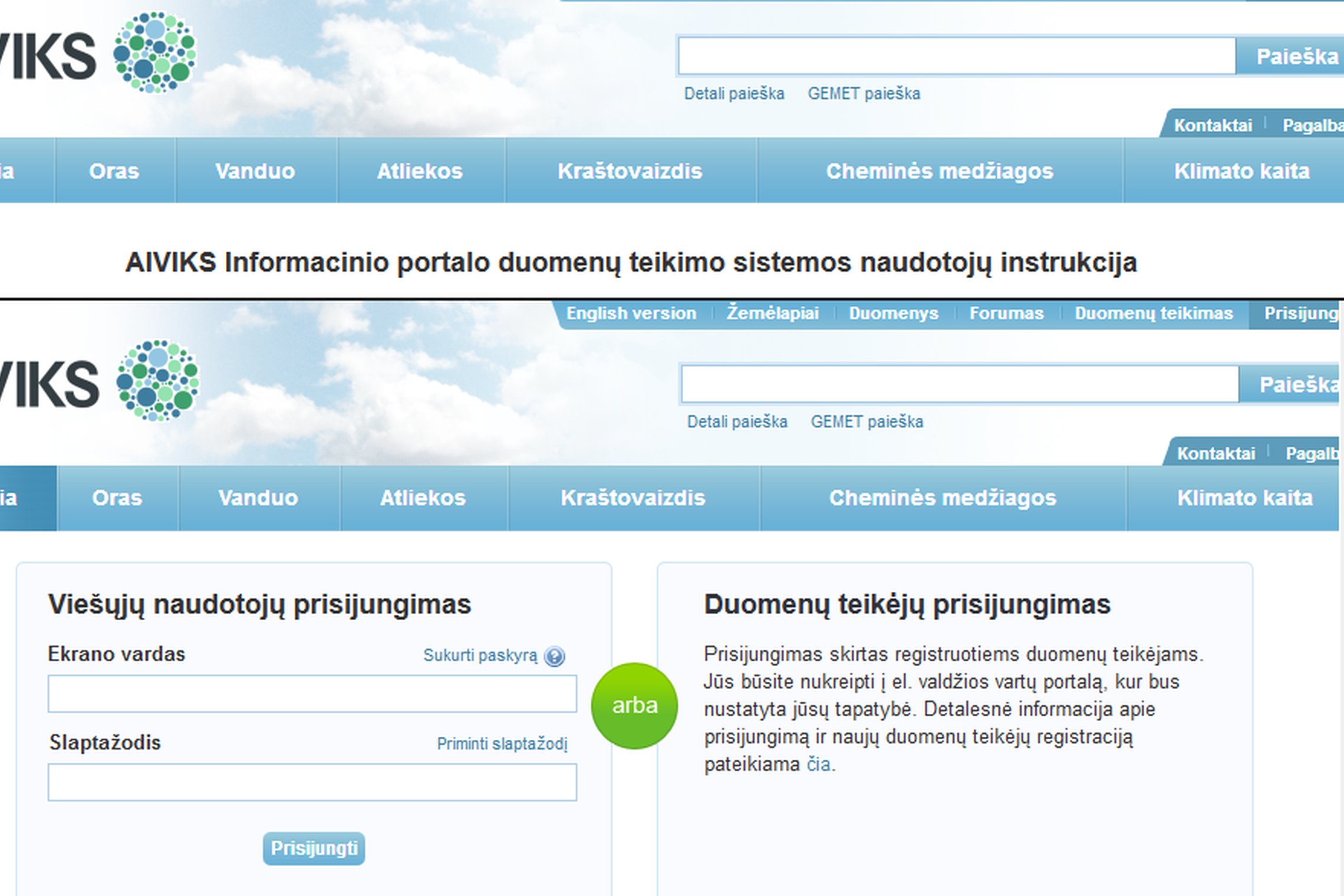This screenshot has width=1344, height=896.
Task: Open Kontaktai in the topmost header
Action: (x=1213, y=126)
